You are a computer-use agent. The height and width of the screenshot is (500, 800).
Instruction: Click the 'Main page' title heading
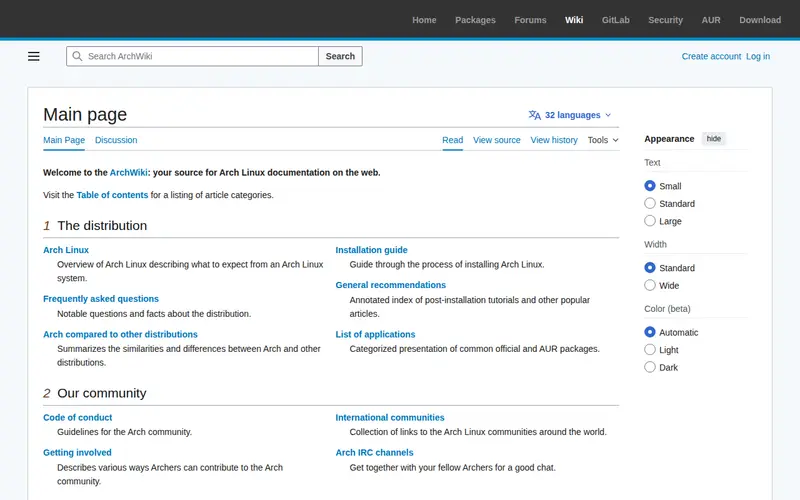85,114
